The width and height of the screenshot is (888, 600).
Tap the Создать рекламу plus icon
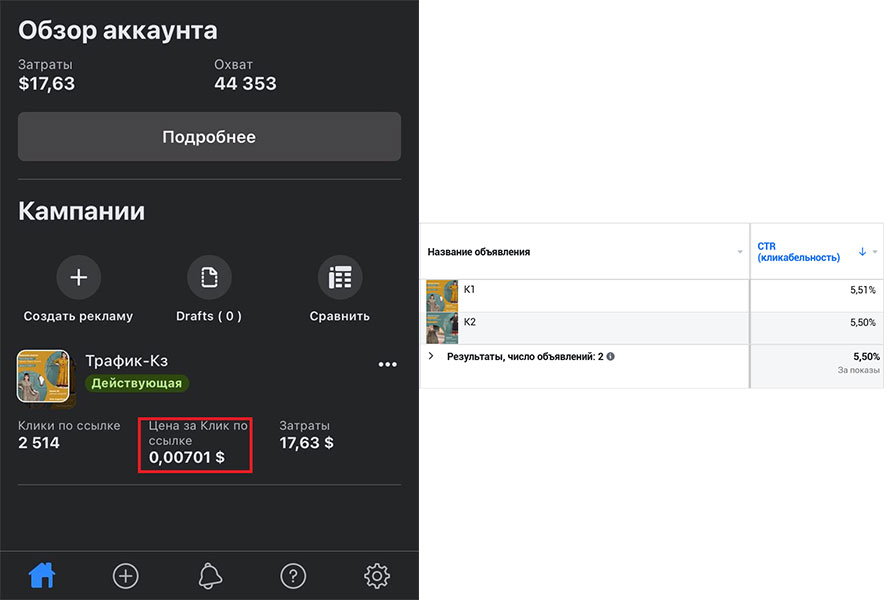click(x=78, y=277)
